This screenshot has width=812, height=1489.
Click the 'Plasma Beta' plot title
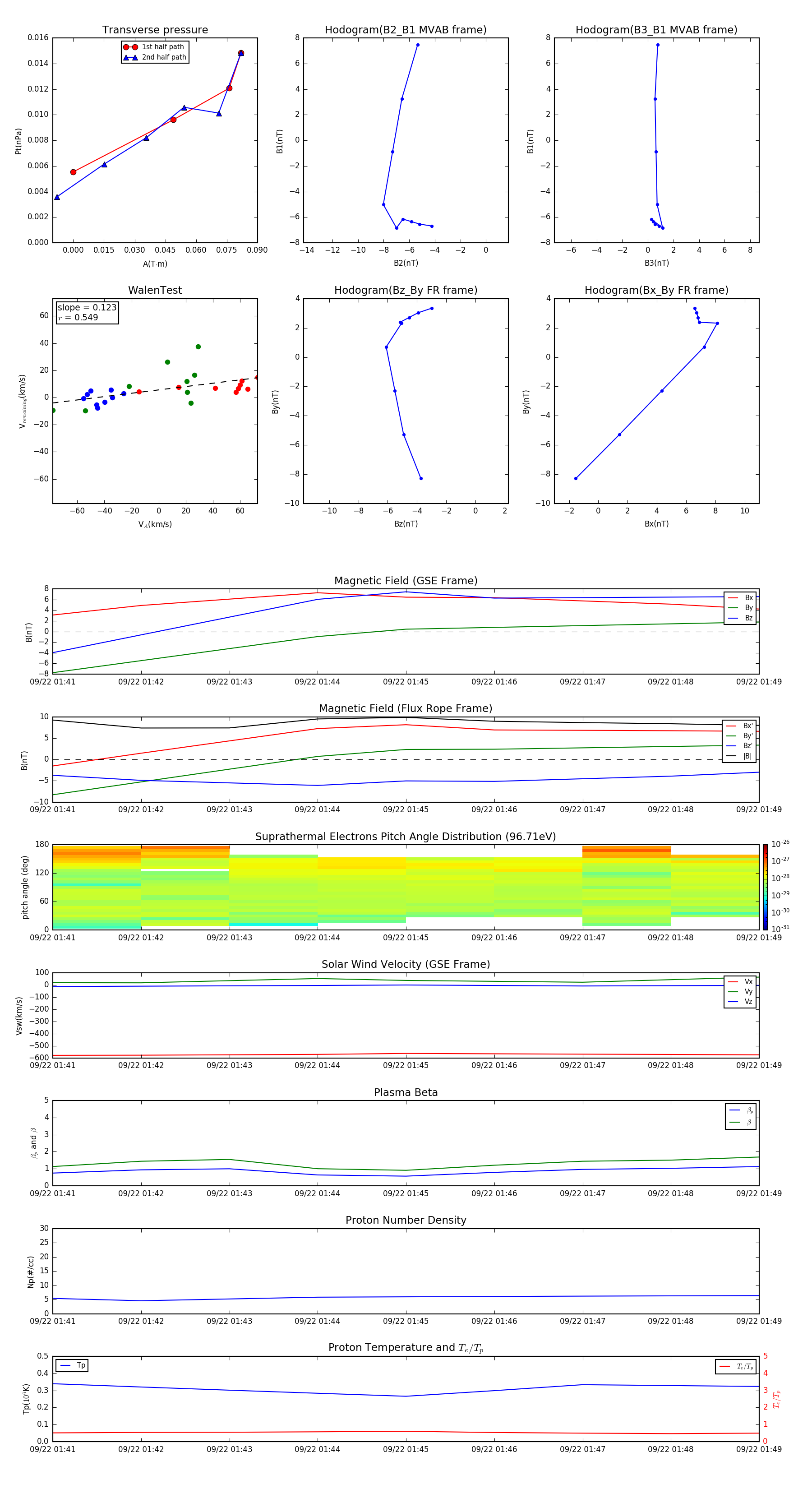pyautogui.click(x=406, y=1093)
